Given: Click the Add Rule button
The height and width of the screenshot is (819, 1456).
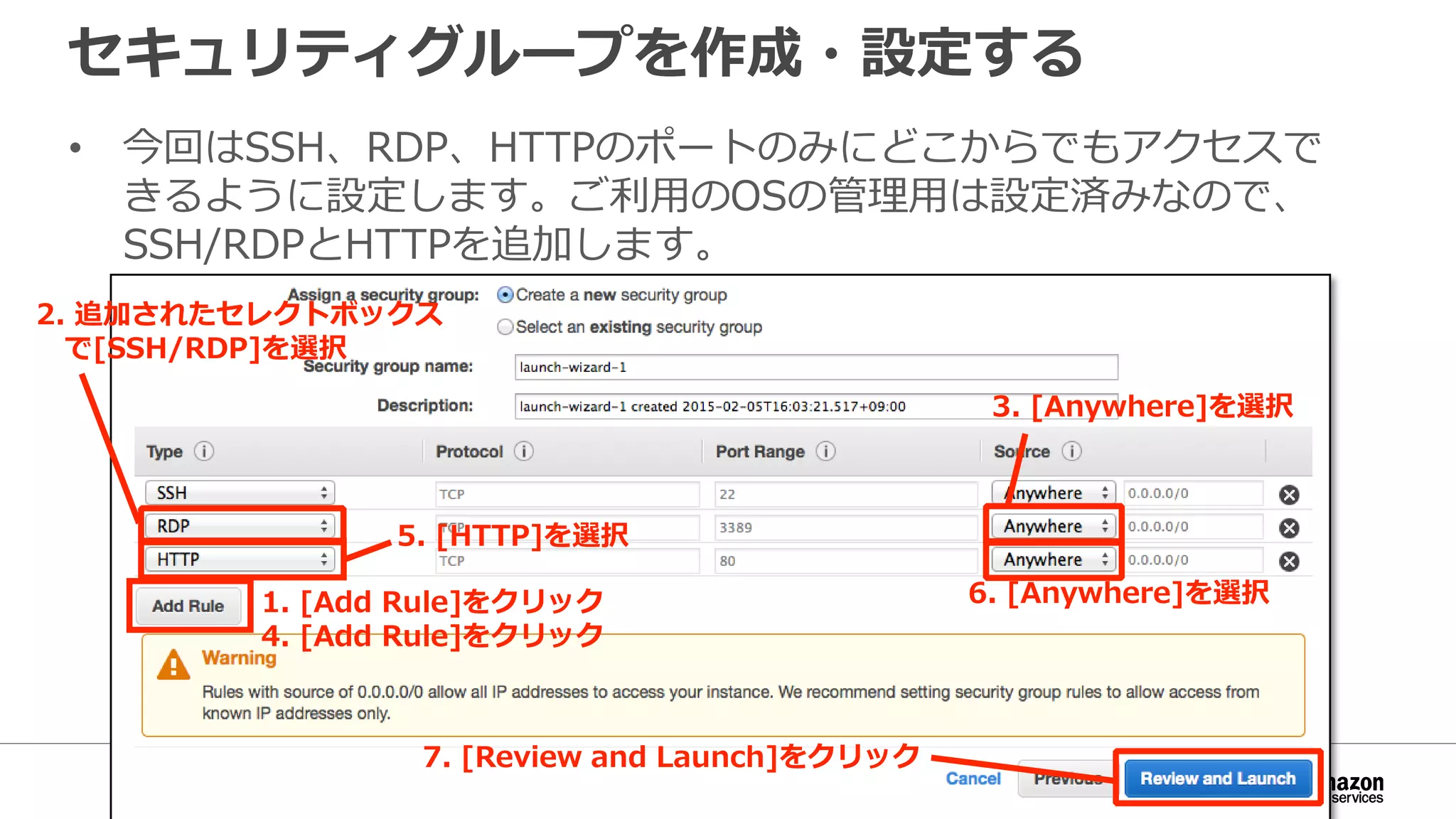Looking at the screenshot, I should 188,606.
